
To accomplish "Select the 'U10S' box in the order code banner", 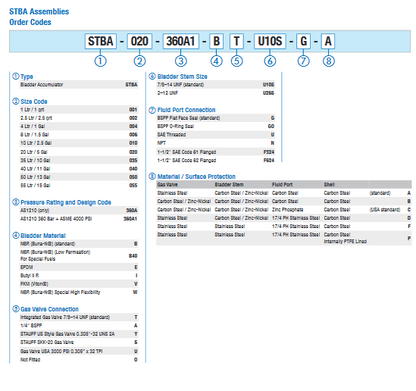I will [270, 41].
